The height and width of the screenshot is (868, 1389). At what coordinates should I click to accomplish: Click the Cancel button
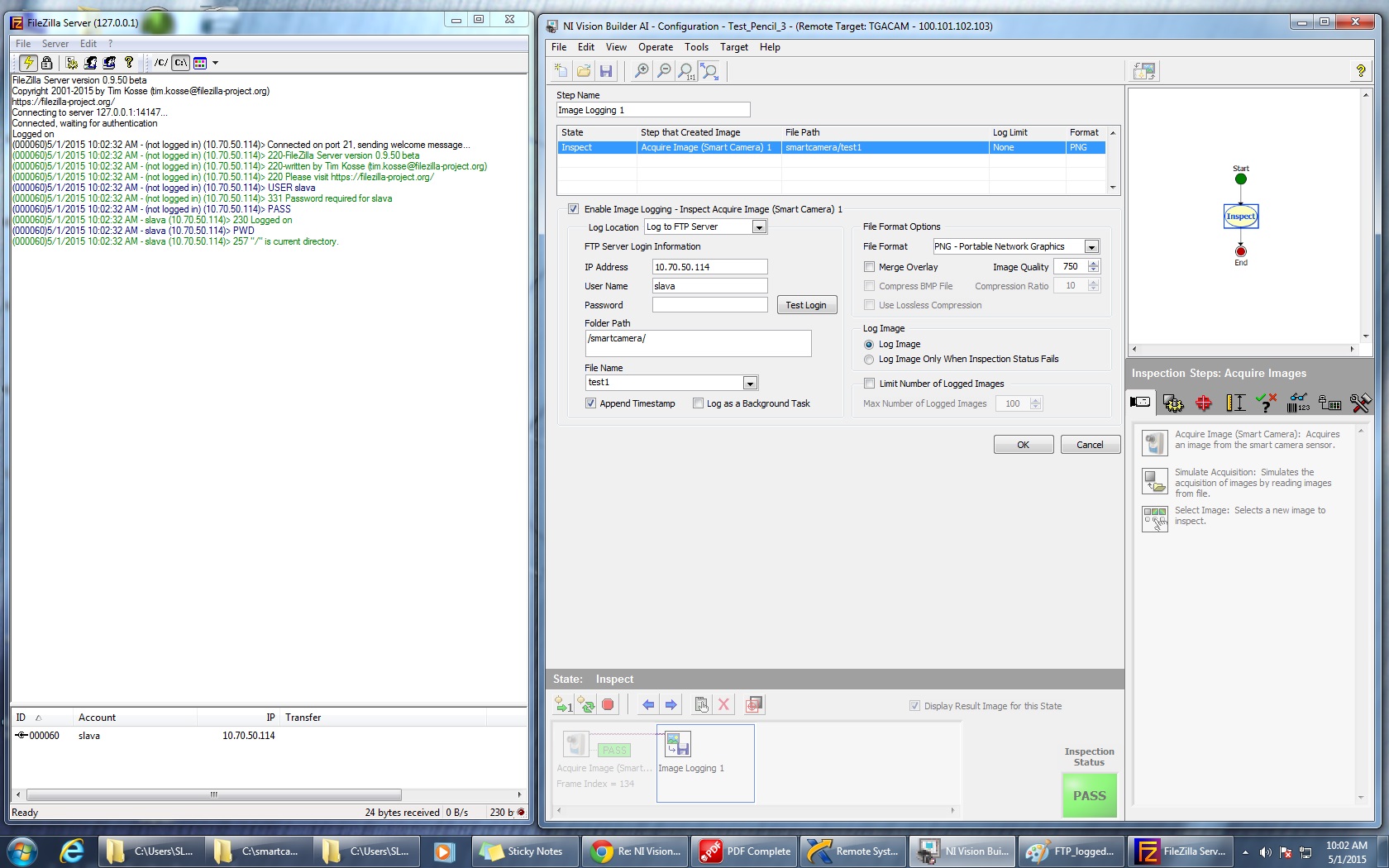pos(1090,445)
